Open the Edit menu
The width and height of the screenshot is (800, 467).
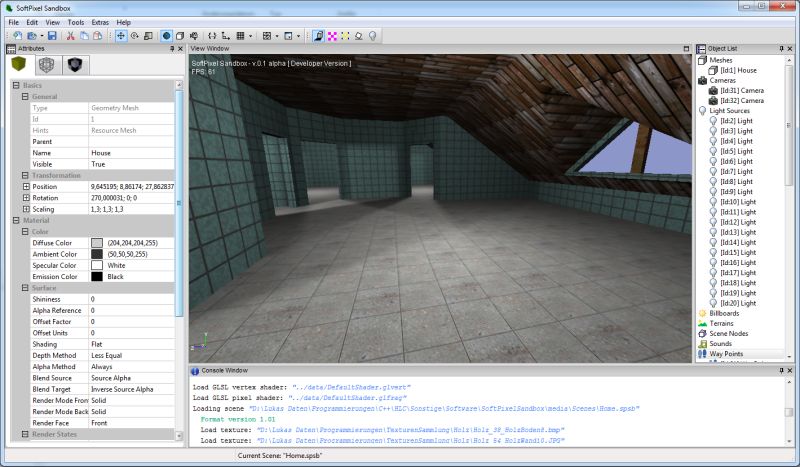32,22
